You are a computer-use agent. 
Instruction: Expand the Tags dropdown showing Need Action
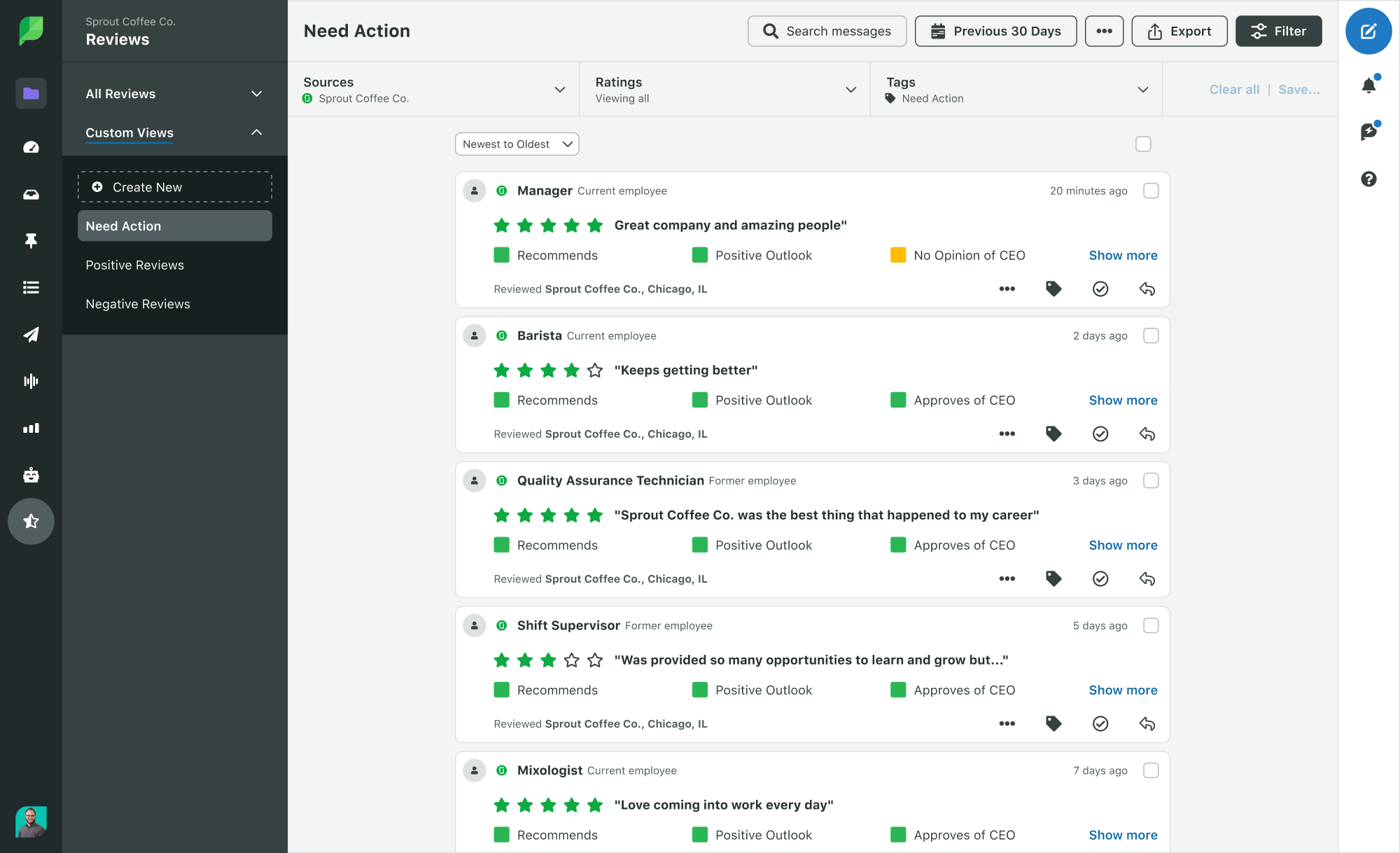1143,89
